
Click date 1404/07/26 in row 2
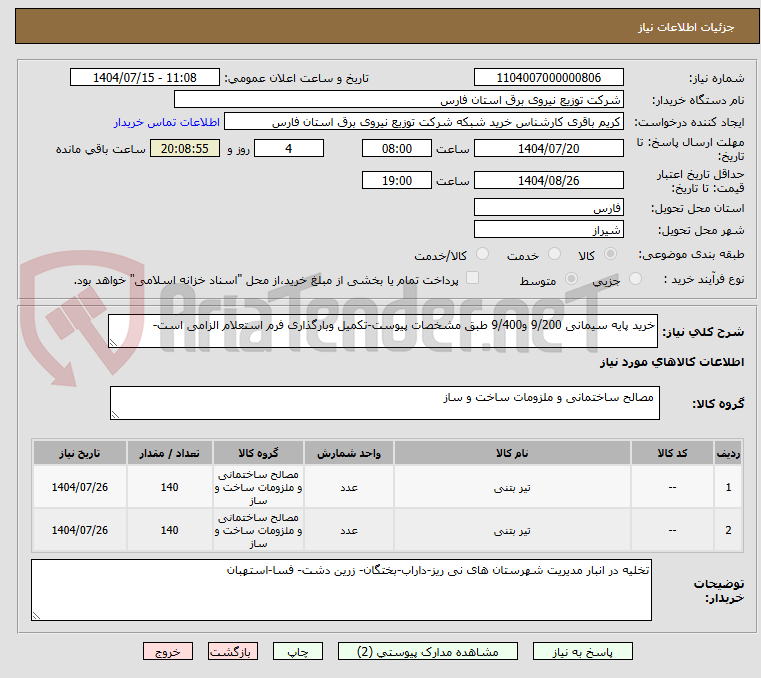coord(80,530)
